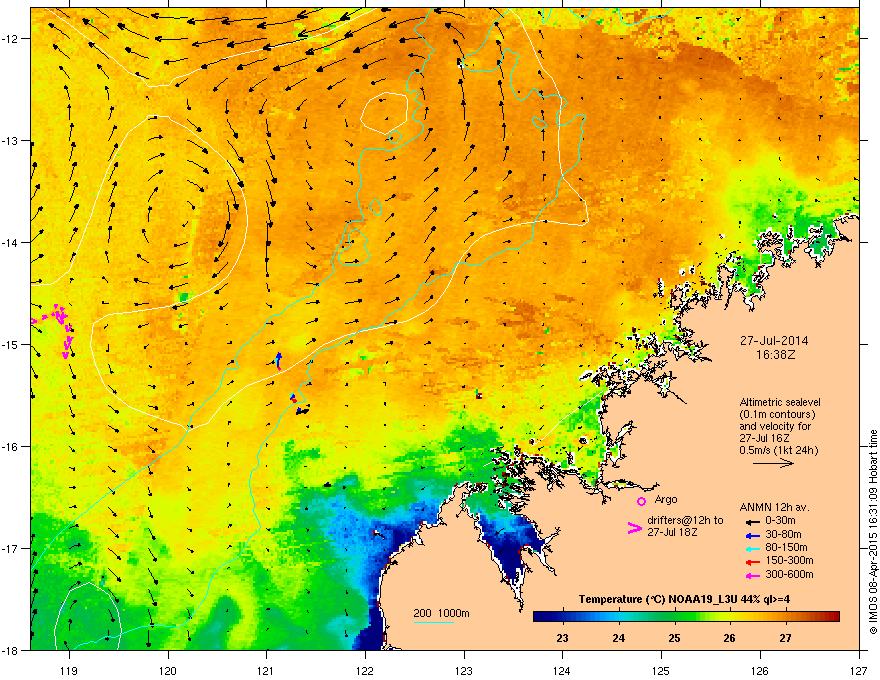Click the 'Altimetric sealevel' legend text
The width and height of the screenshot is (880, 680).
pos(780,402)
